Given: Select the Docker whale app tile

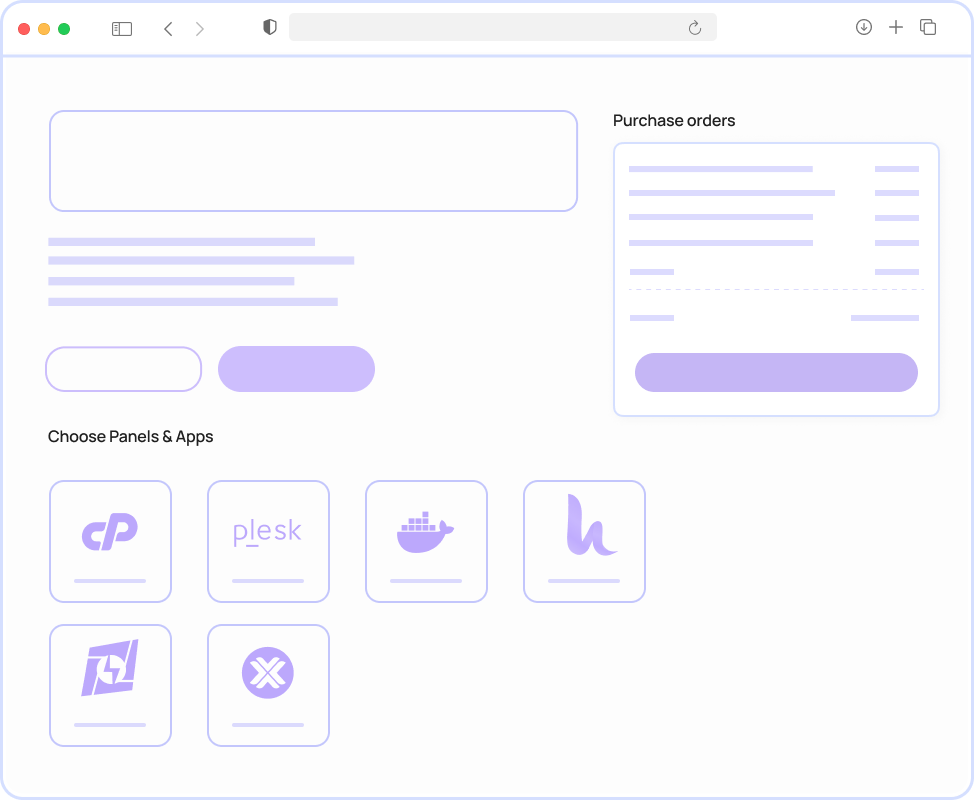Looking at the screenshot, I should (x=426, y=541).
